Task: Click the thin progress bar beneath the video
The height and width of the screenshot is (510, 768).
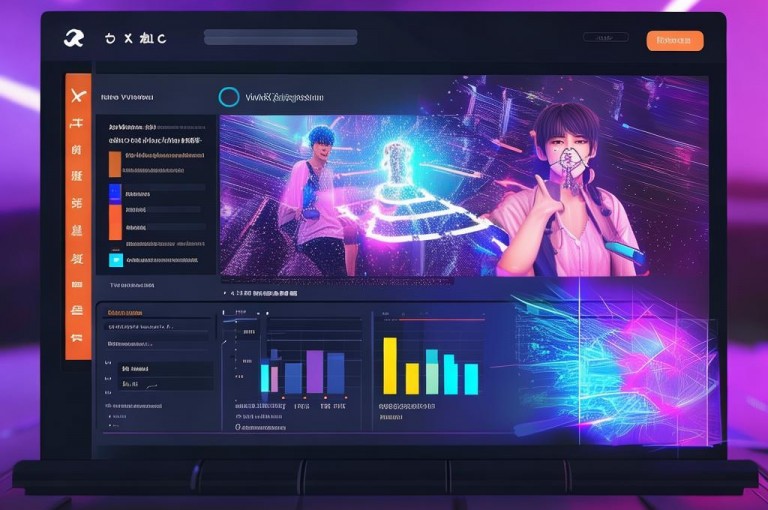Action: [337, 281]
